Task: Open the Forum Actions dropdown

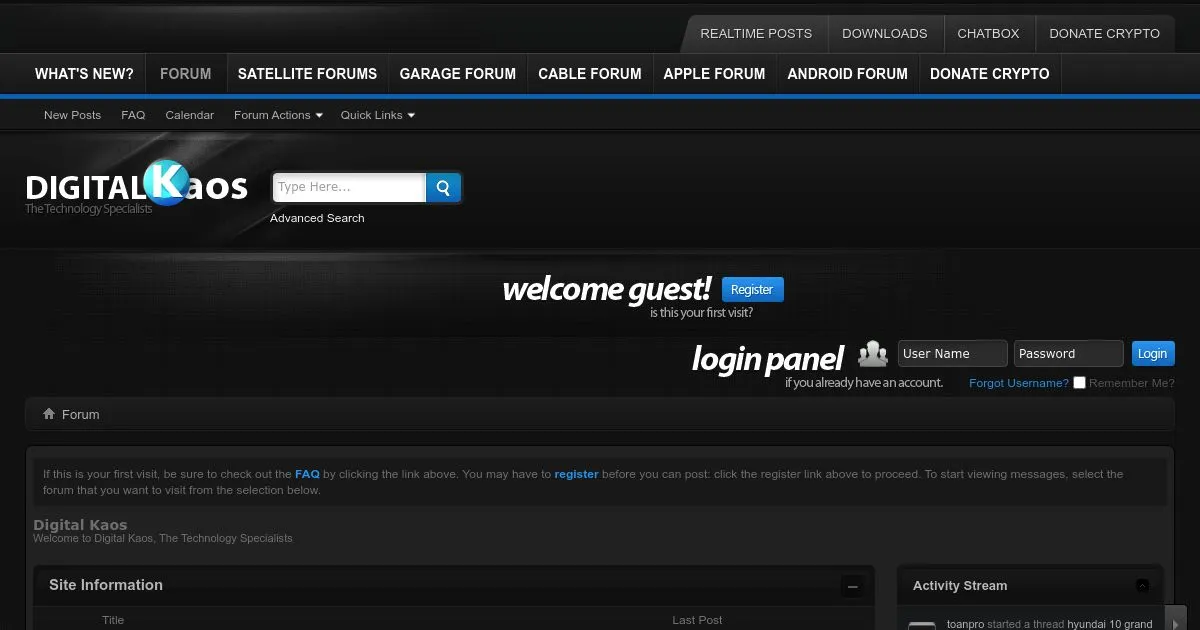Action: coord(278,115)
